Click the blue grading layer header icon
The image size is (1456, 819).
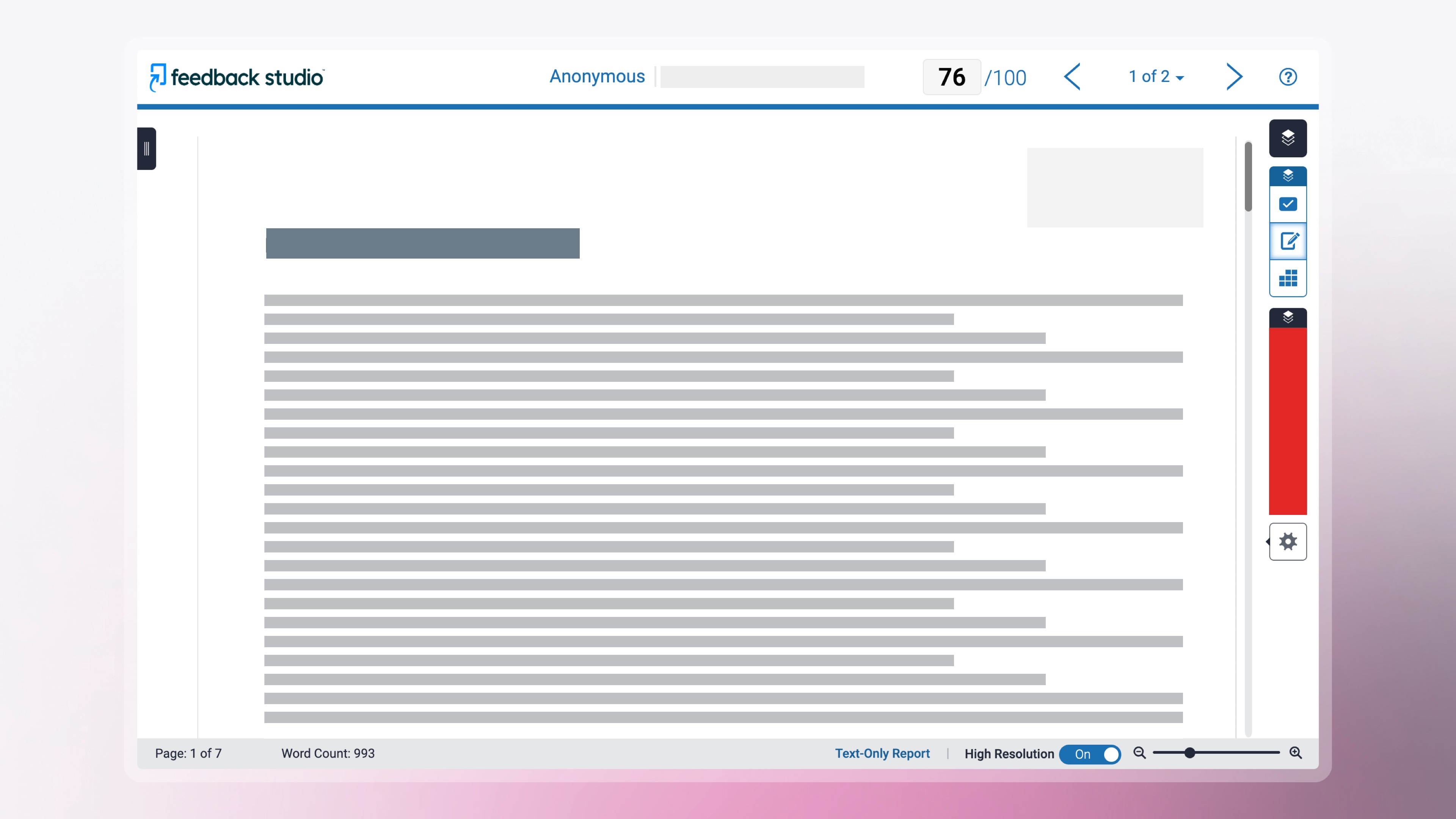click(1288, 176)
